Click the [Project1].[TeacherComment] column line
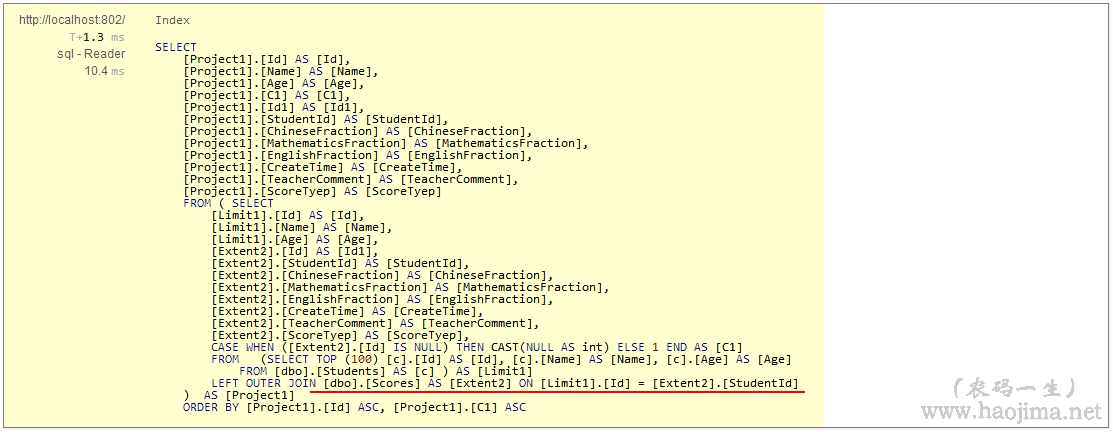Image resolution: width=1113 pixels, height=432 pixels. (x=350, y=179)
